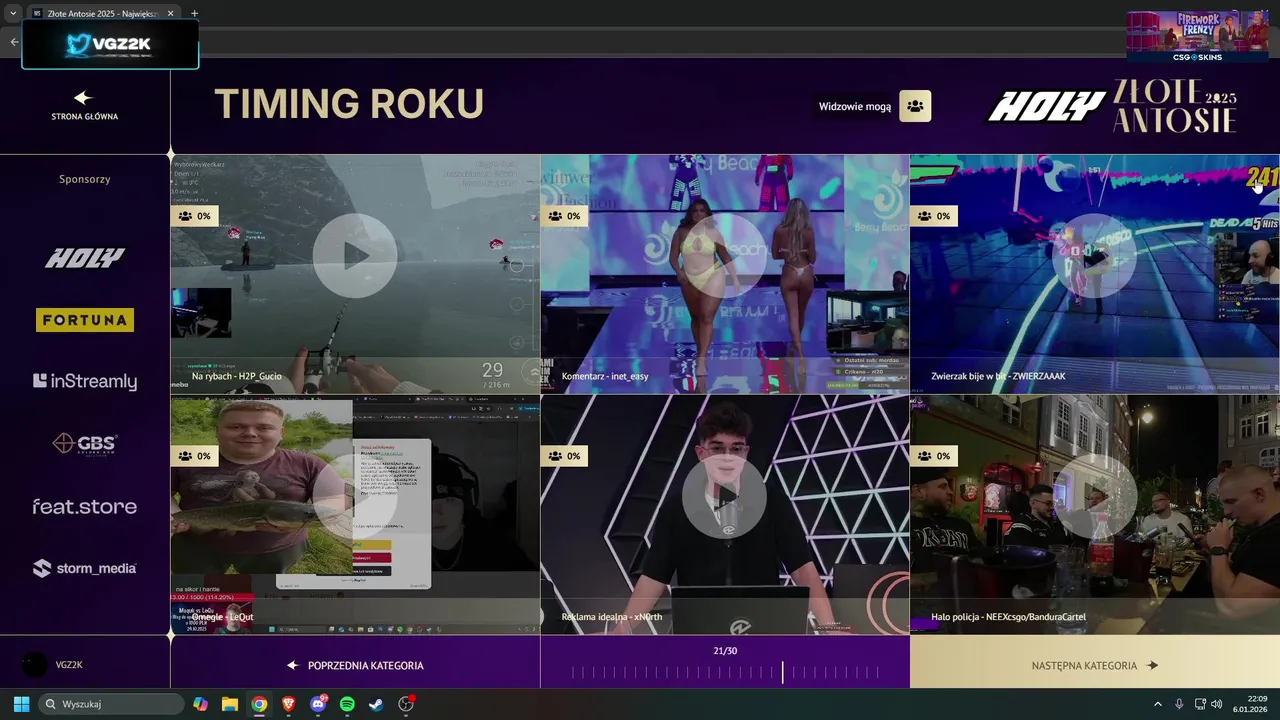Expand the system tray hidden icons chevron
1280x720 pixels.
[1158, 704]
